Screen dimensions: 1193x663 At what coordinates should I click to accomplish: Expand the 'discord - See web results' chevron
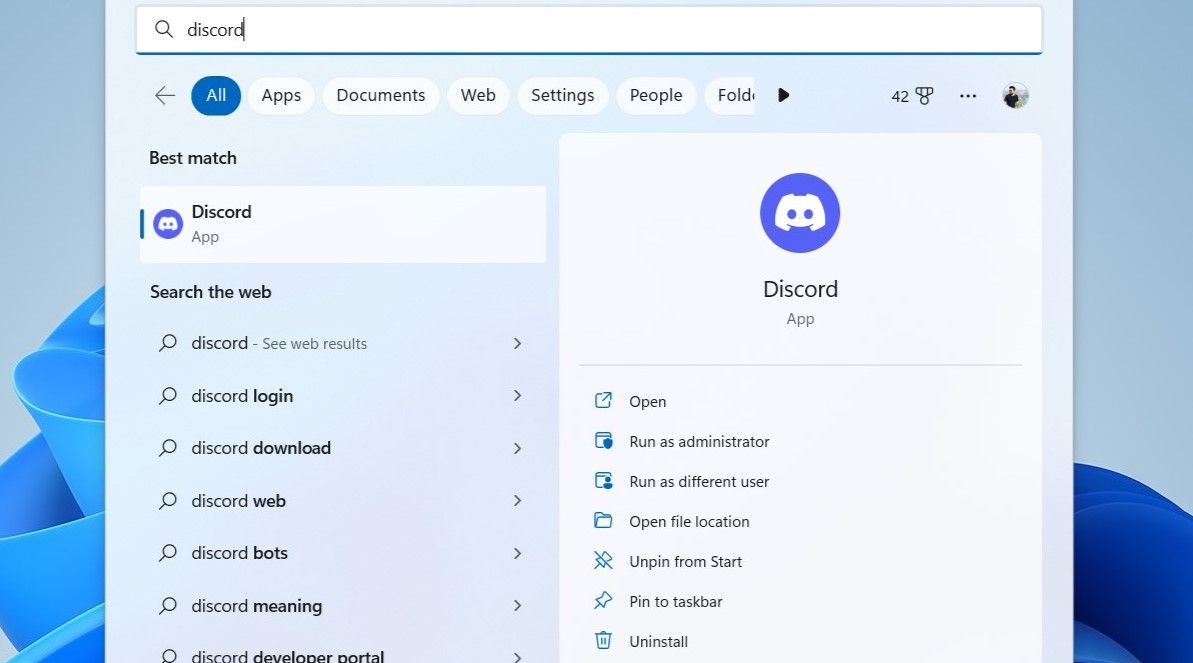pyautogui.click(x=517, y=343)
